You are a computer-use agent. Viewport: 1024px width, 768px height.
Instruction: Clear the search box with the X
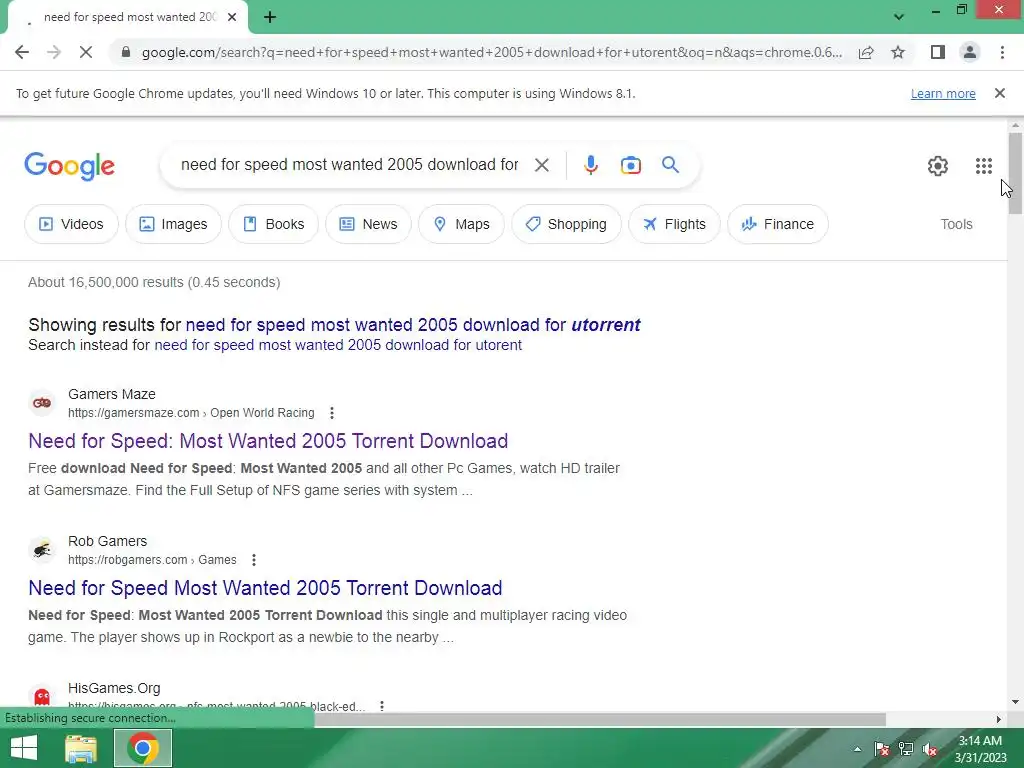click(541, 165)
